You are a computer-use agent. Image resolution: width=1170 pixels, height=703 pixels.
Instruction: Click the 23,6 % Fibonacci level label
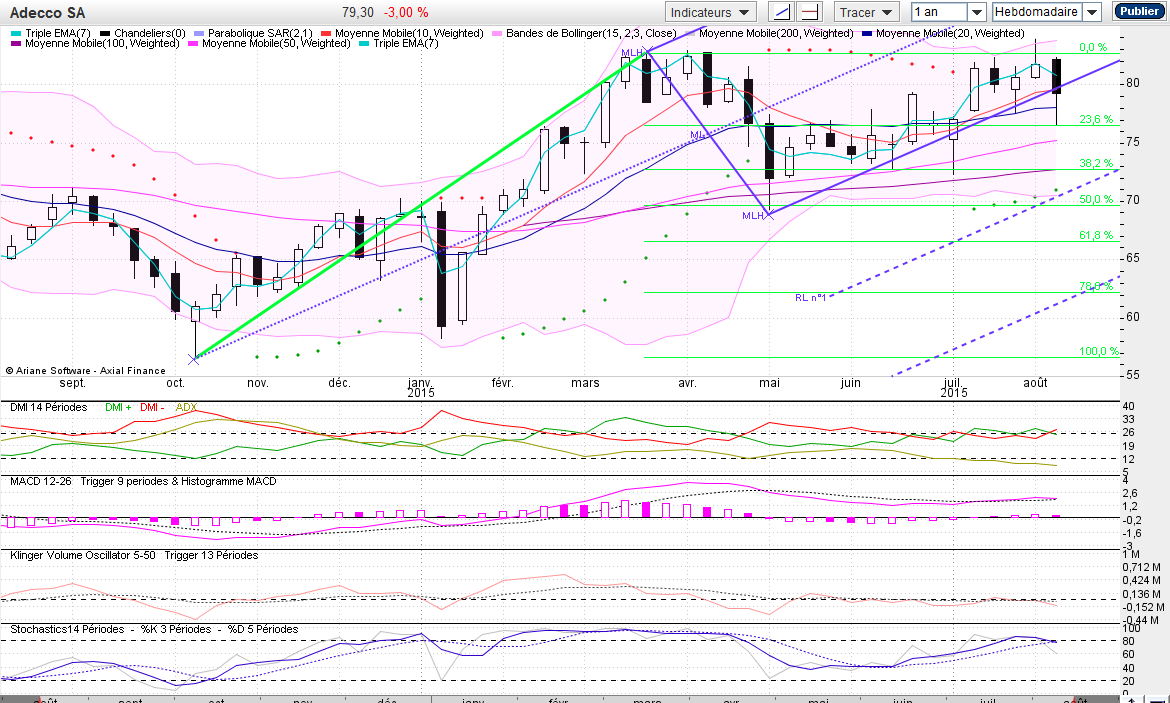click(1096, 119)
